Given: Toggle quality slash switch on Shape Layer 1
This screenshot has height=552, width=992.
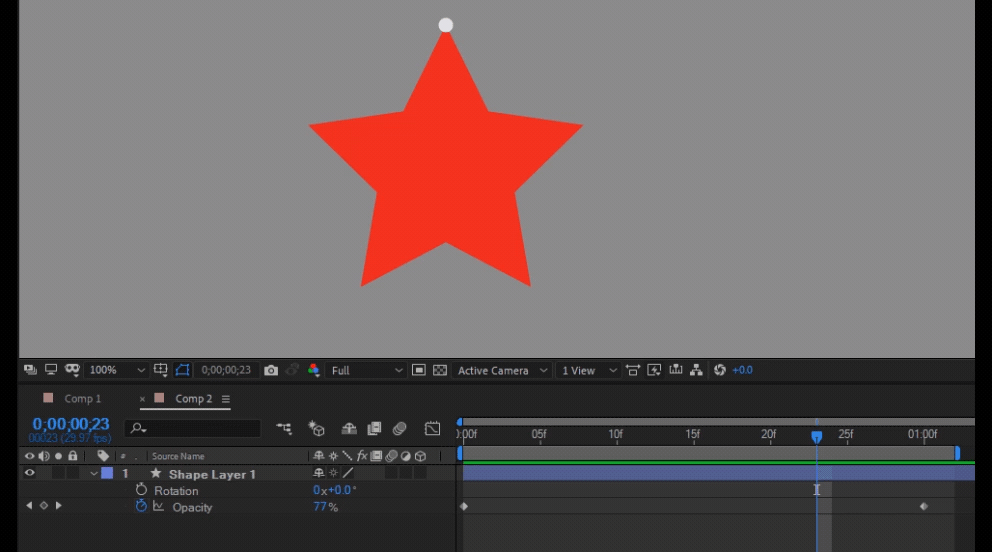Looking at the screenshot, I should [x=348, y=473].
